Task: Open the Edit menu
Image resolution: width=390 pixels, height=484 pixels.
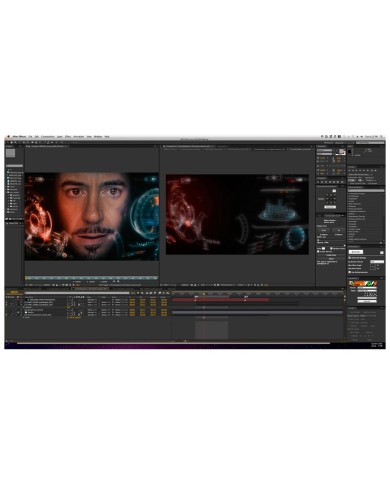Action: [x=37, y=137]
